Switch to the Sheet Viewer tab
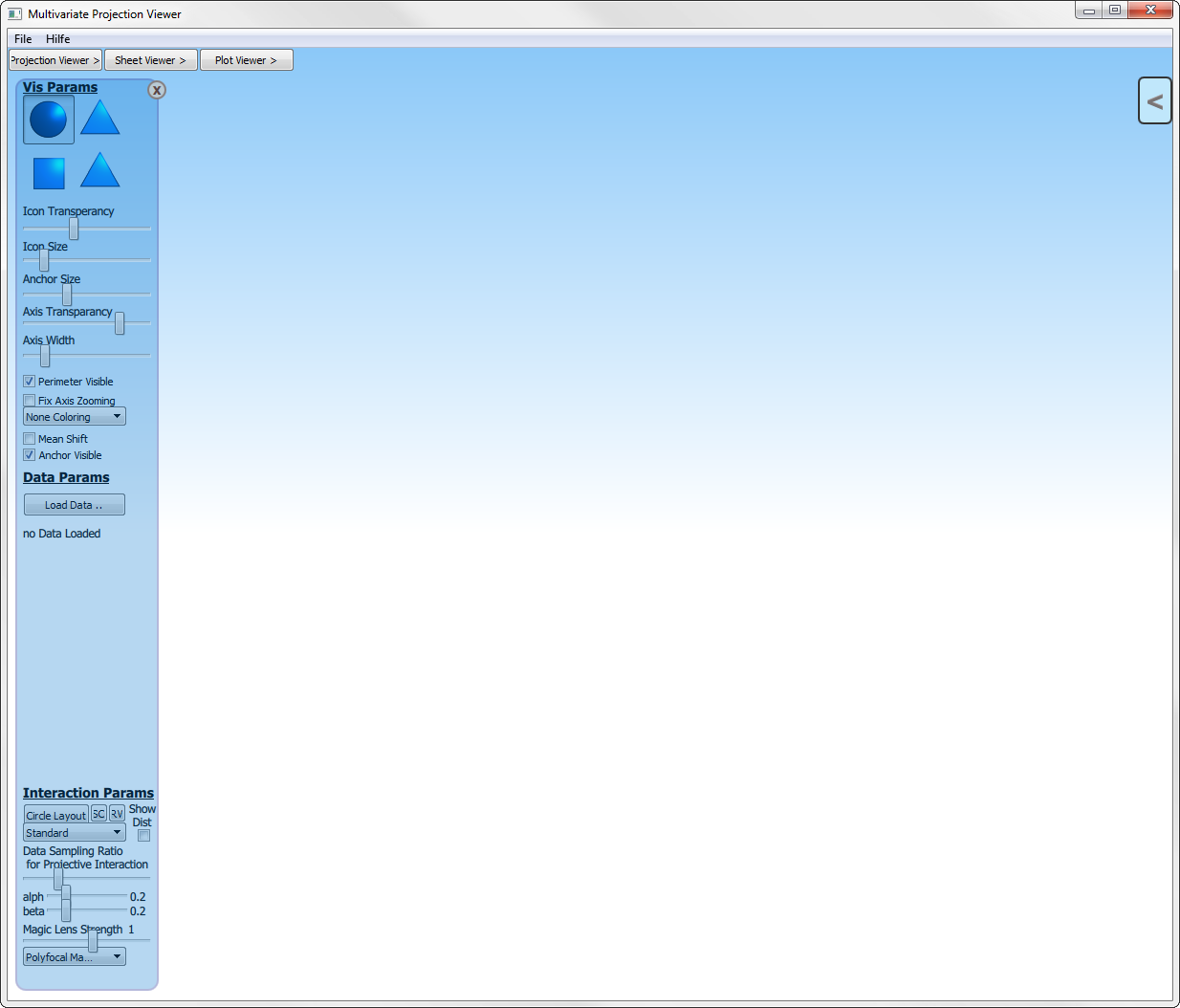Image resolution: width=1180 pixels, height=1008 pixels. (x=150, y=60)
